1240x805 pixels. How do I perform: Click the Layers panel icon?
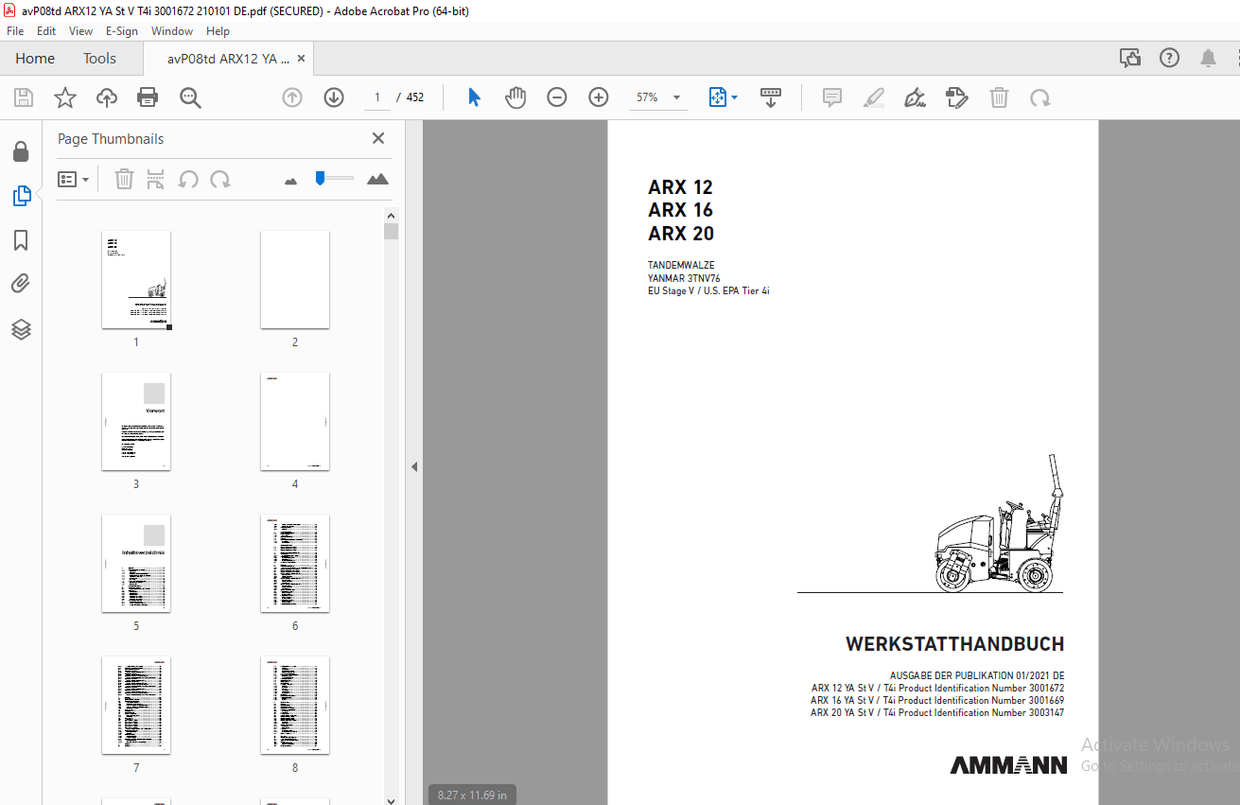point(21,329)
